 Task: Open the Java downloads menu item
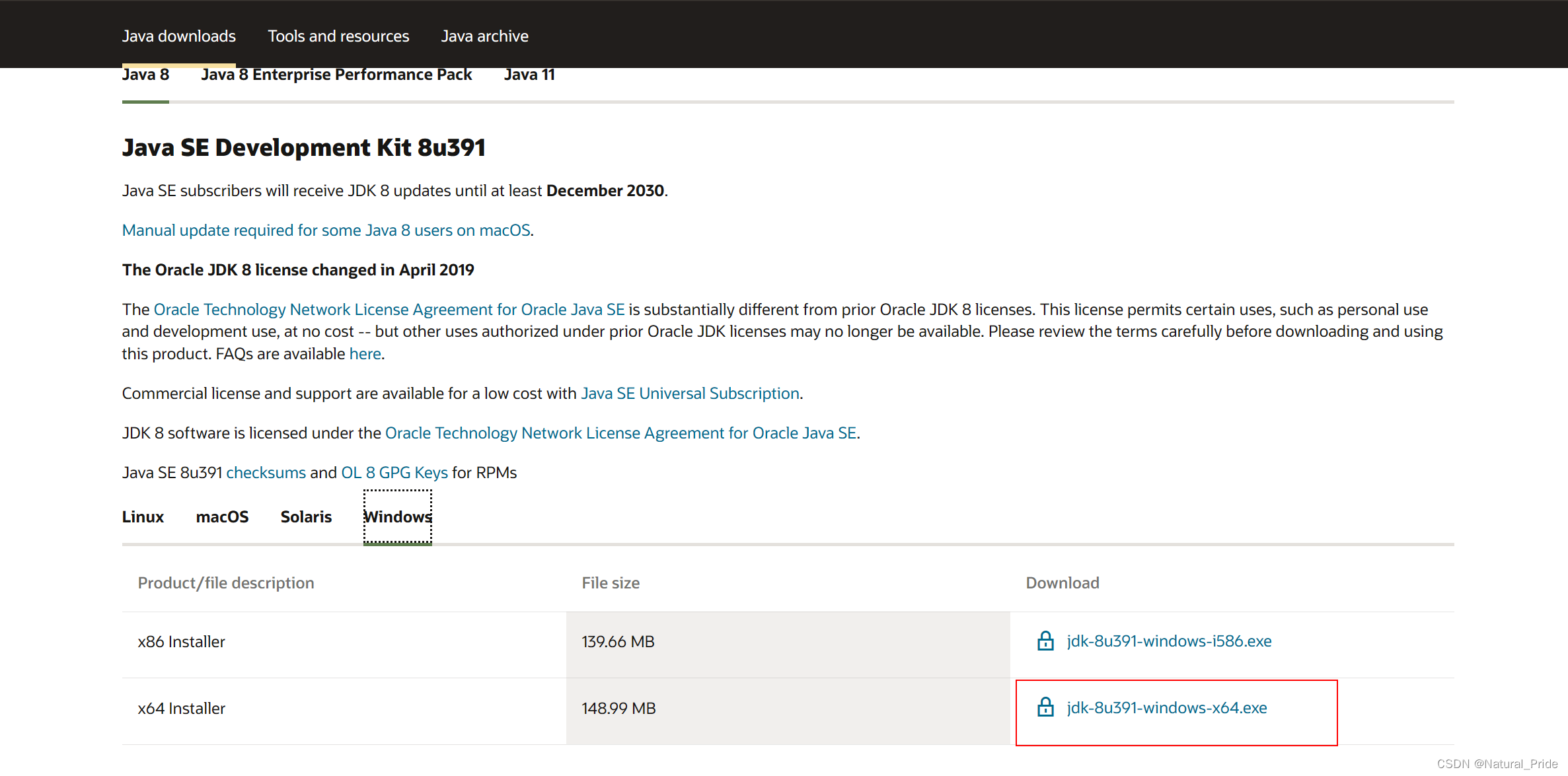pos(178,36)
